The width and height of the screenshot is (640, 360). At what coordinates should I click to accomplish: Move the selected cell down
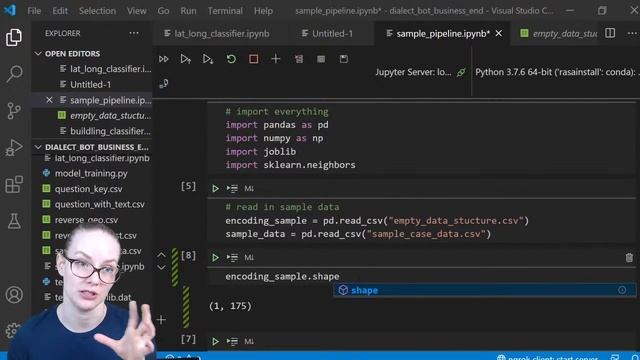(162, 268)
